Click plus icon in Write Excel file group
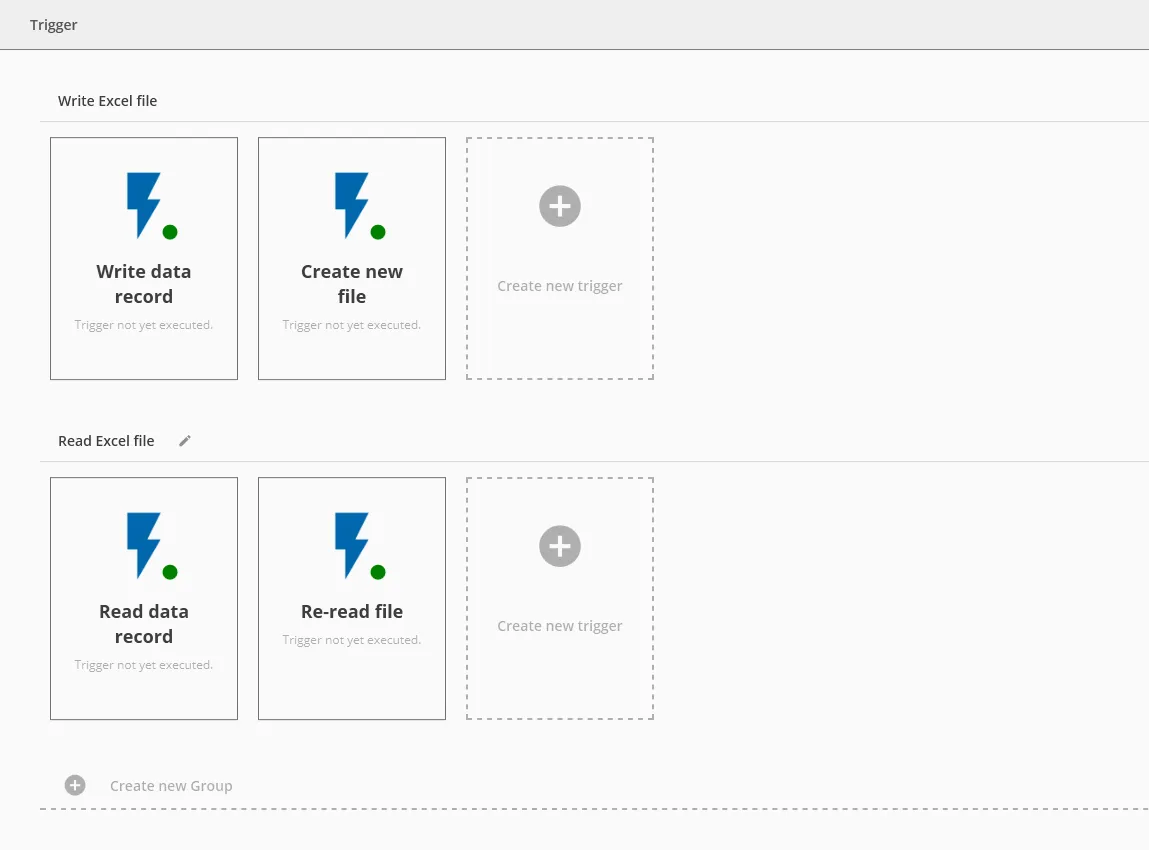This screenshot has height=850, width=1149. [560, 206]
